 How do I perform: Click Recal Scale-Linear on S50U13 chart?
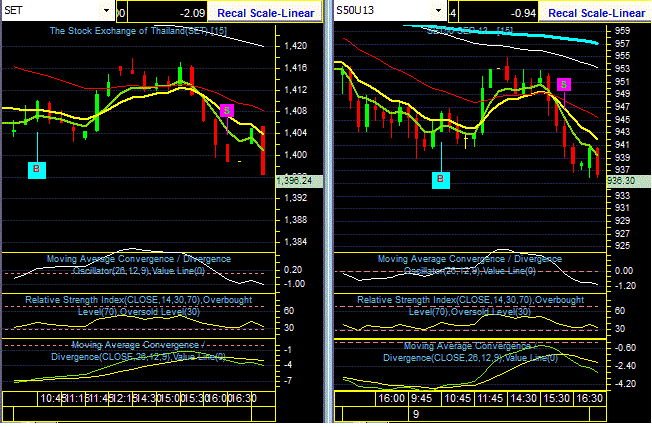[597, 13]
